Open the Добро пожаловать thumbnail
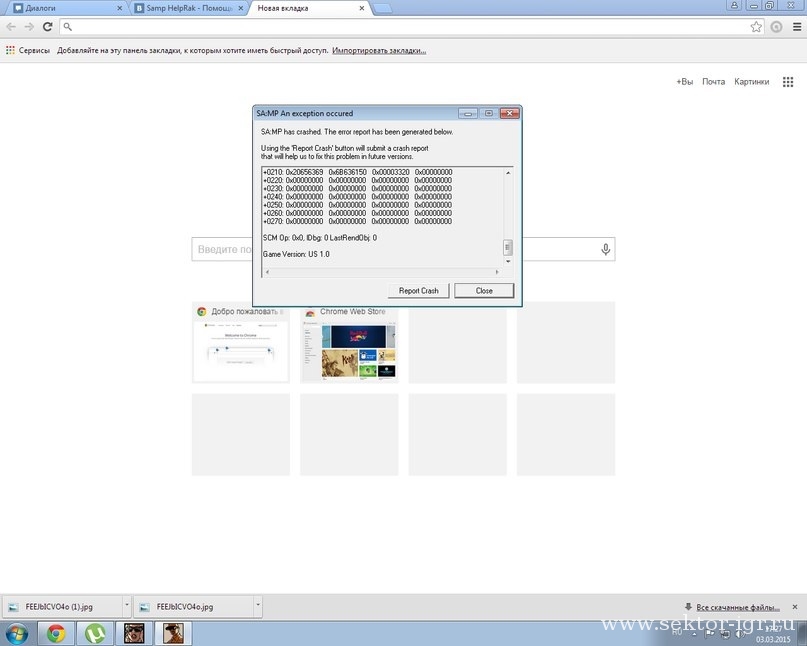Image resolution: width=807 pixels, height=646 pixels. 241,342
